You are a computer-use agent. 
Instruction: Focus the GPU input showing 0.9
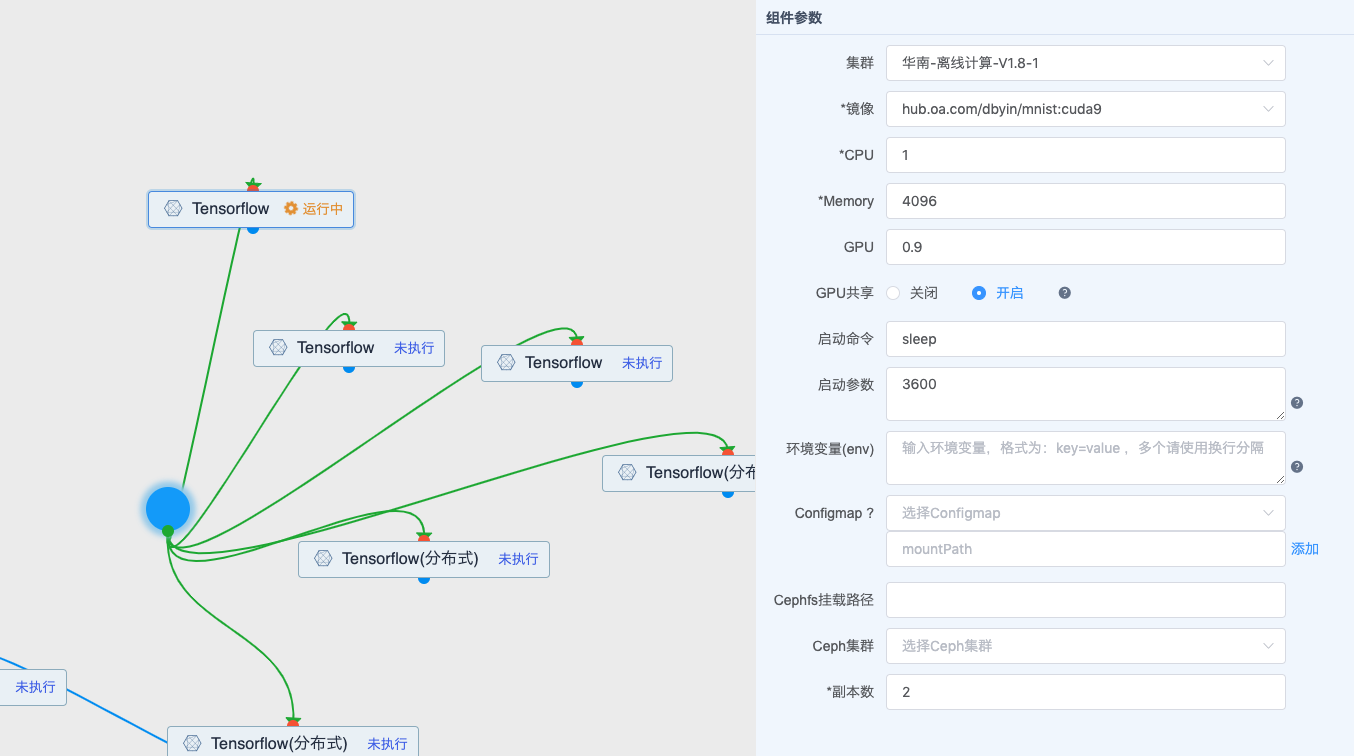[x=1085, y=247]
